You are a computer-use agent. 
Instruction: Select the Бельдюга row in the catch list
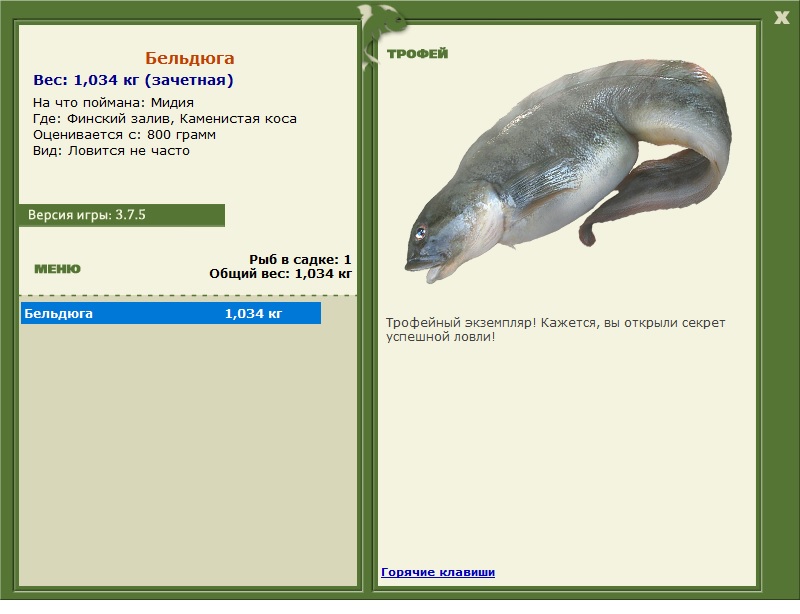pos(171,313)
